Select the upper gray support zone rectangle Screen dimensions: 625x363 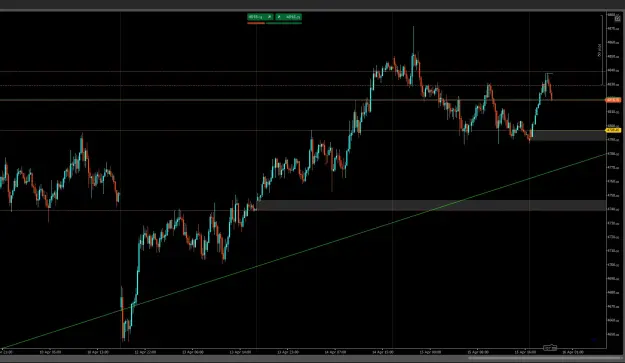(569, 135)
